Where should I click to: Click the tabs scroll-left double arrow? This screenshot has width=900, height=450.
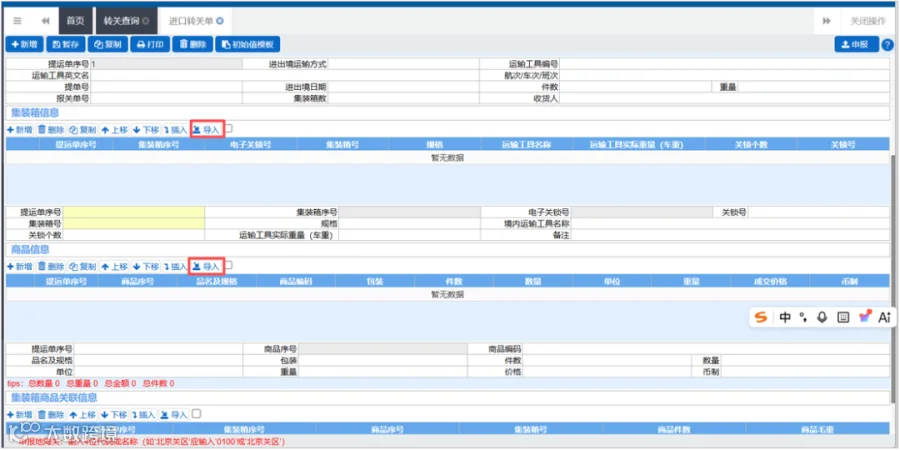(x=45, y=21)
